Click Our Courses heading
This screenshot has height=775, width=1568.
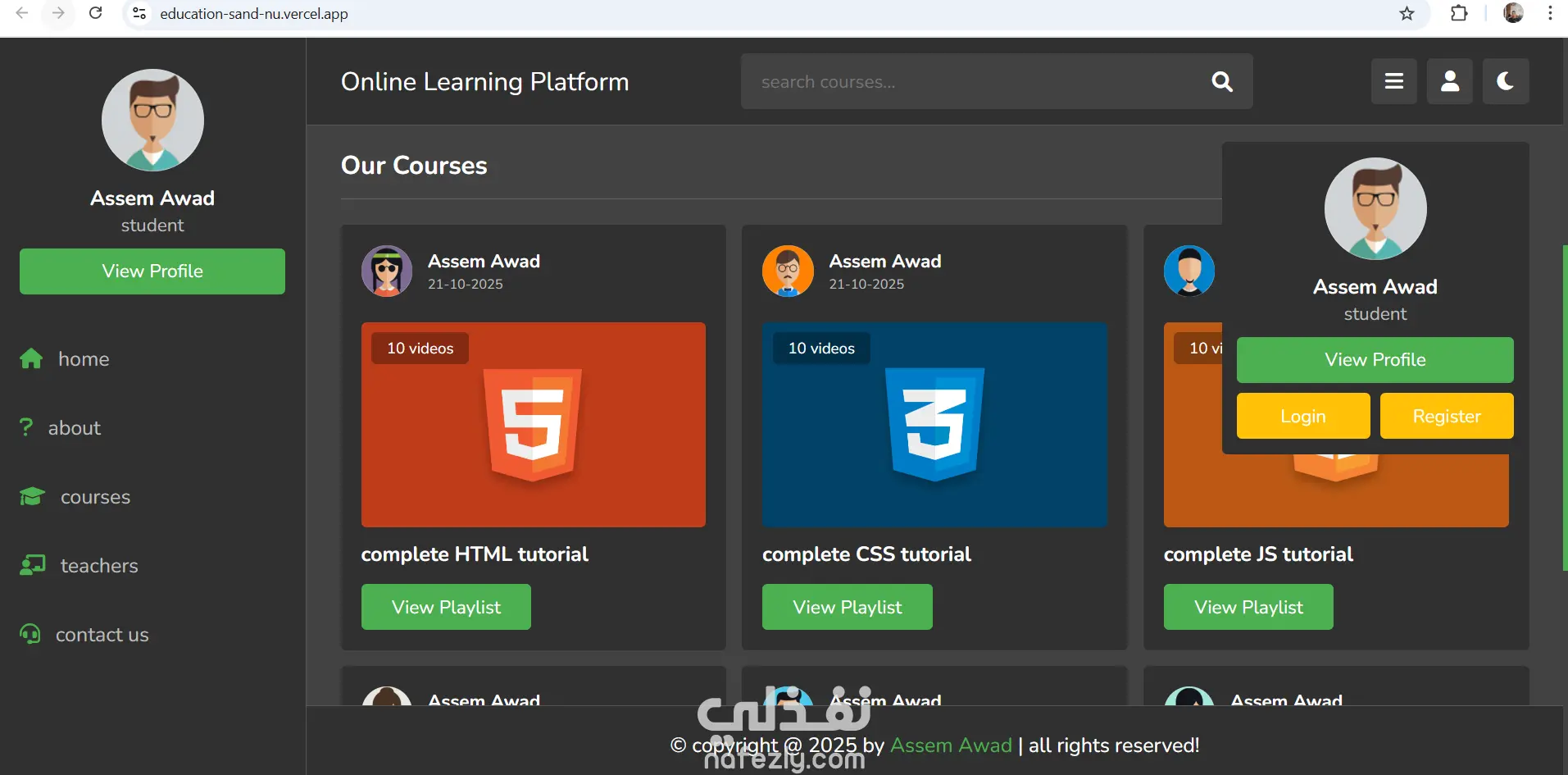pos(414,165)
